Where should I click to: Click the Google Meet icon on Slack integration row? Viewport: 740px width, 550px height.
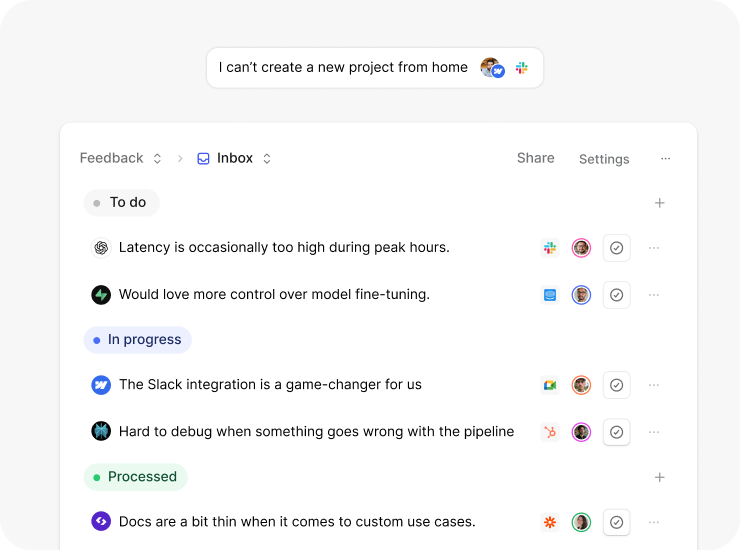coord(549,385)
